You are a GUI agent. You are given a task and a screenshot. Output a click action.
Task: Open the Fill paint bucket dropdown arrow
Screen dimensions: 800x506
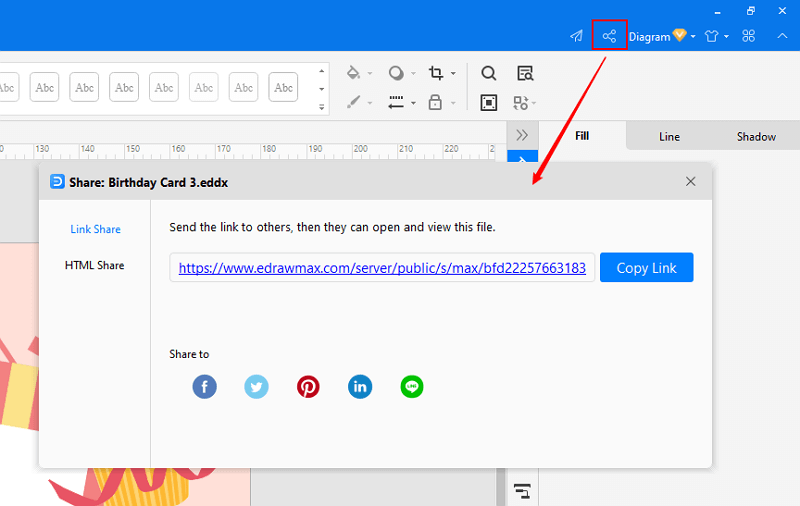[370, 73]
